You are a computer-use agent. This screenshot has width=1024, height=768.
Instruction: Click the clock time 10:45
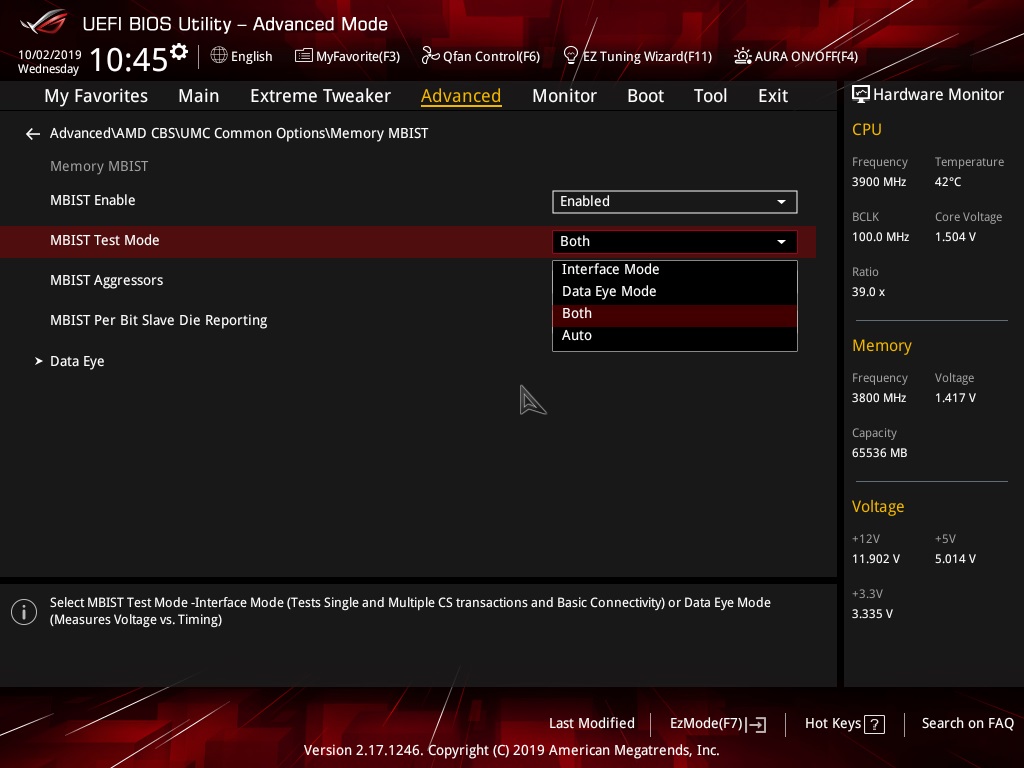129,59
